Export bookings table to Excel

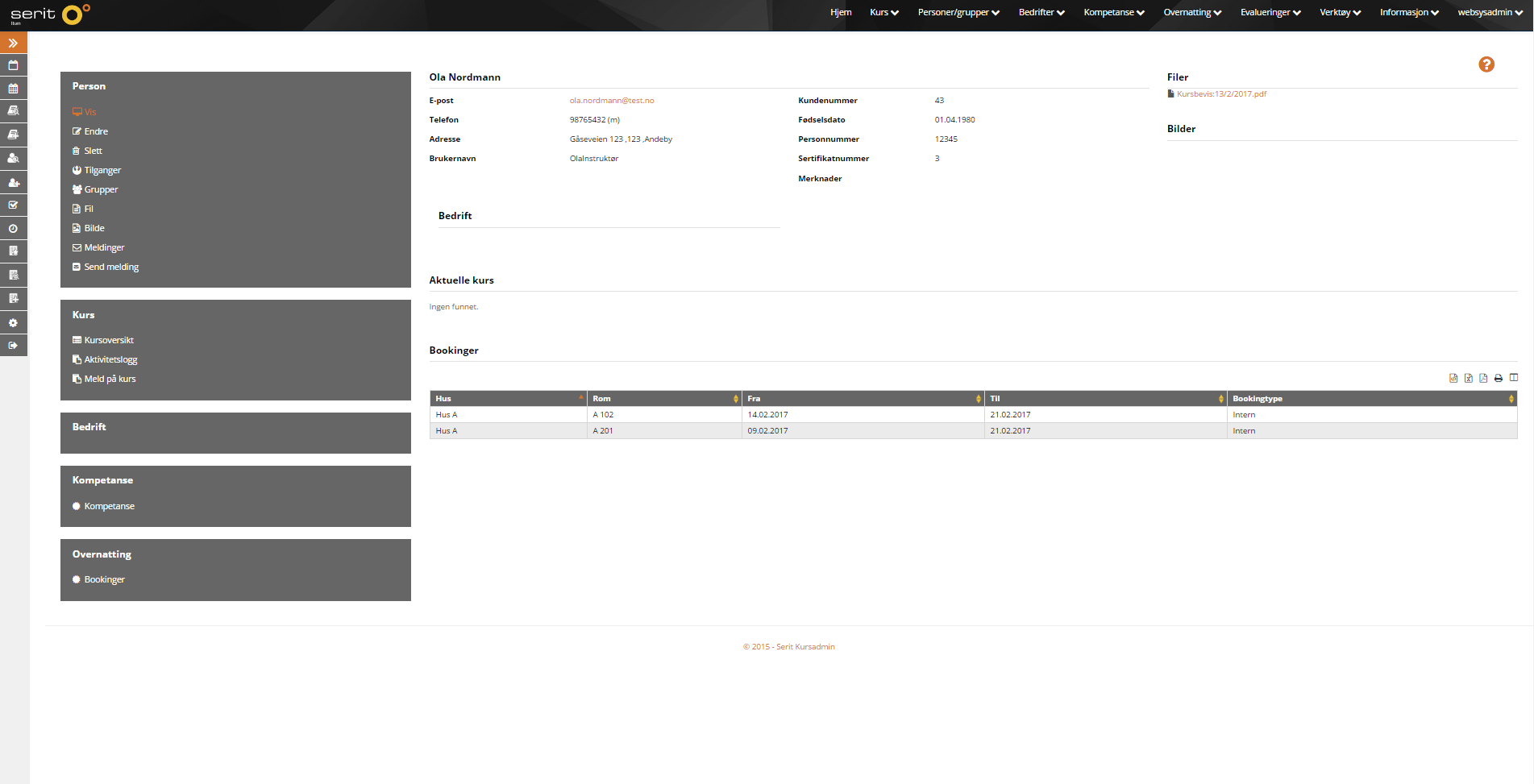[1469, 378]
